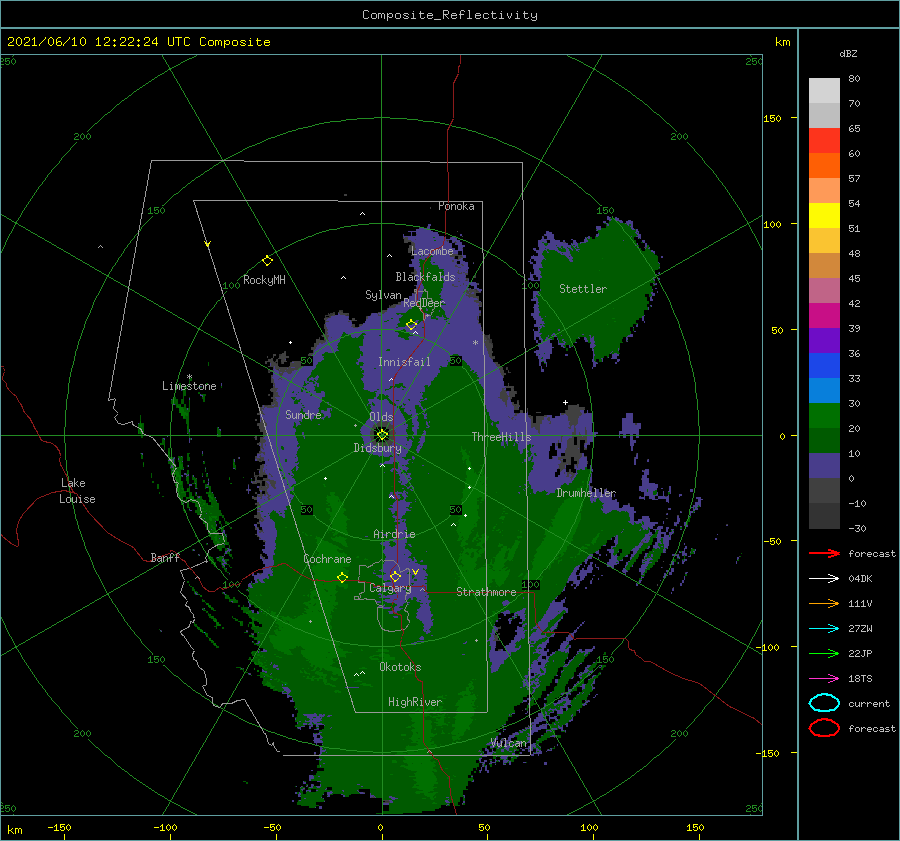Click the Innisfail town label
This screenshot has height=841, width=900.
[404, 362]
